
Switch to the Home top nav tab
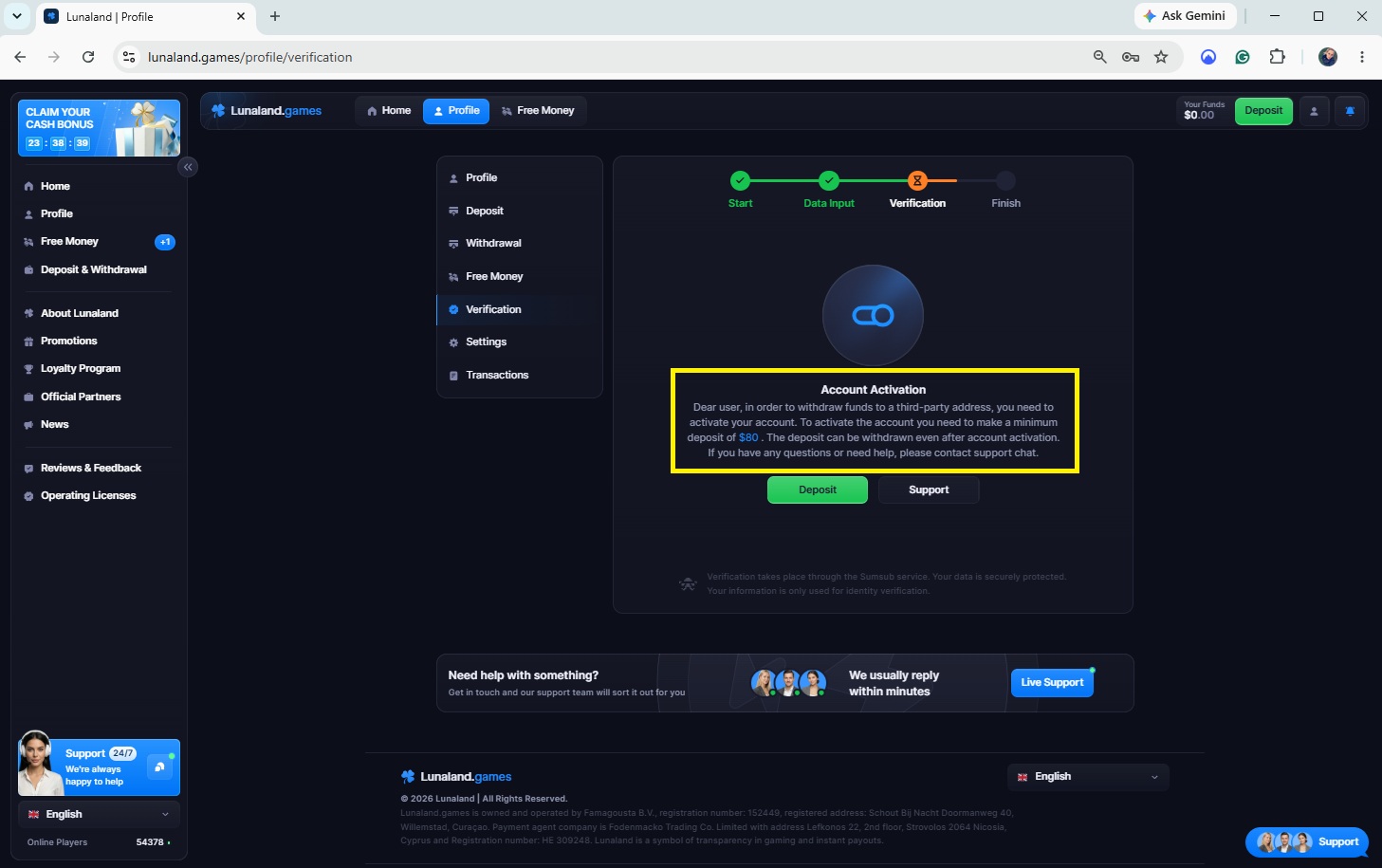coord(389,111)
